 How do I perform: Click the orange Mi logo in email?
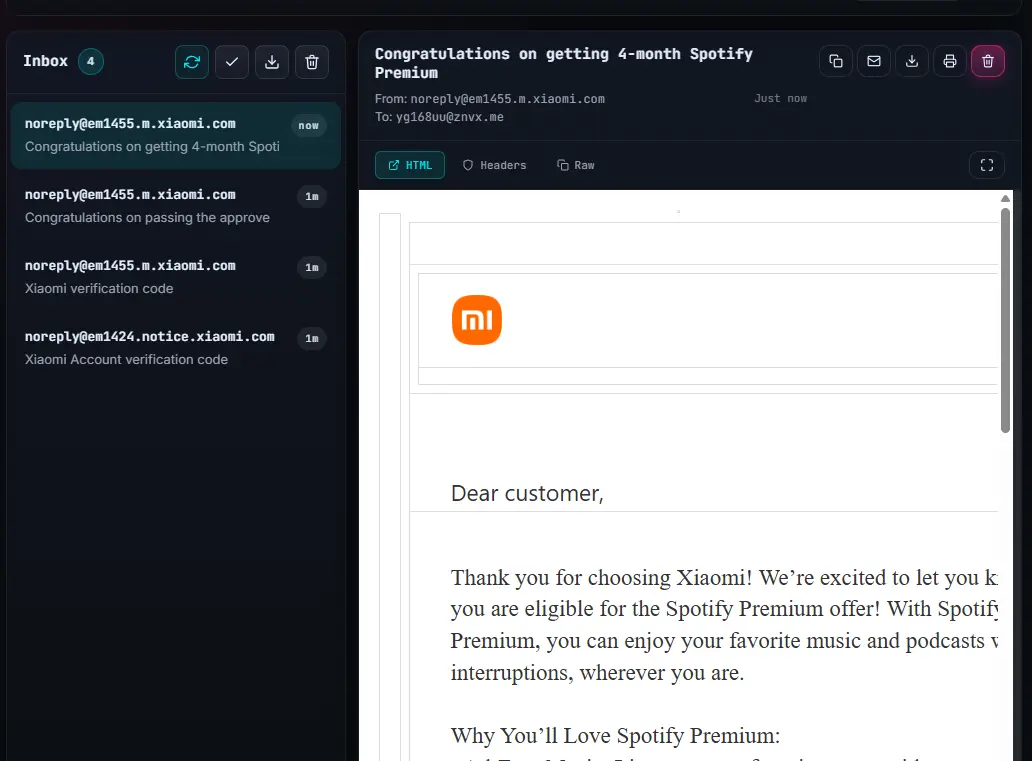point(477,320)
